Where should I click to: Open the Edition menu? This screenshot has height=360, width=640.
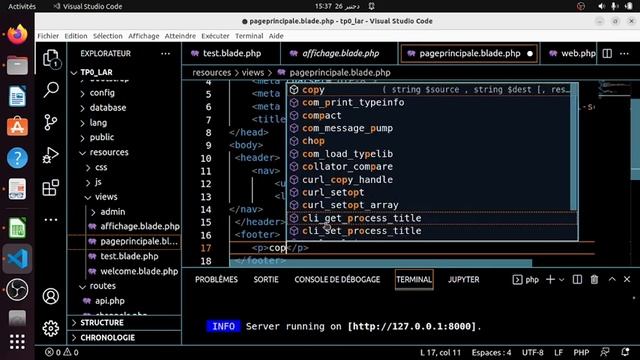76,36
